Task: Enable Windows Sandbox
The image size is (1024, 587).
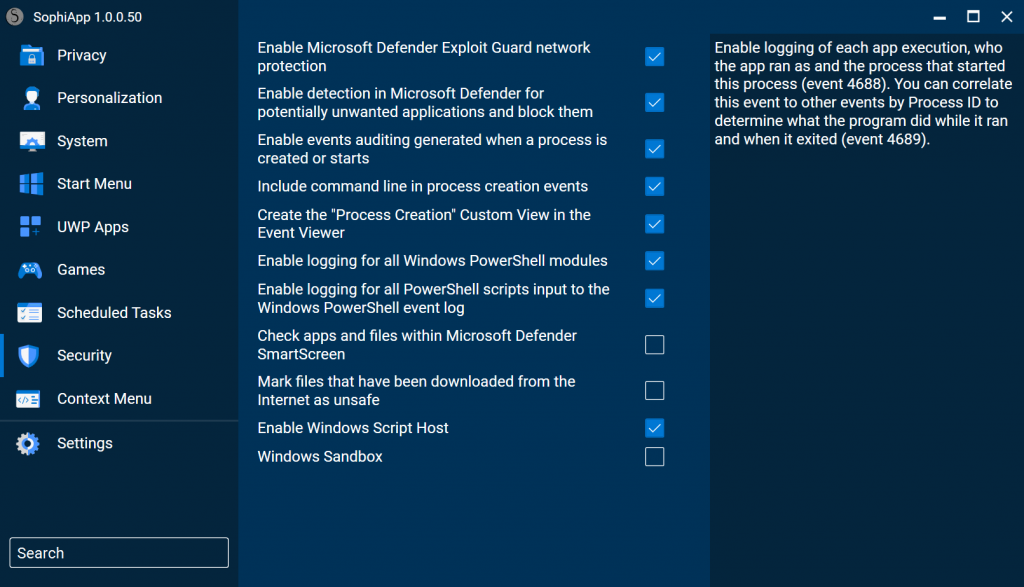Action: coord(654,456)
